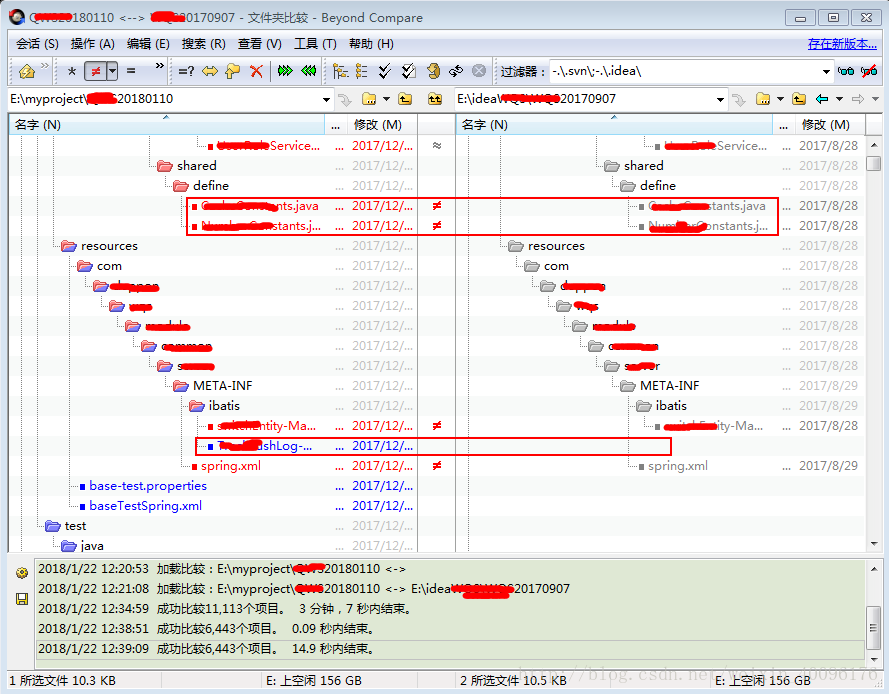The image size is (889, 694).
Task: Click the compare contents (=?) icon
Action: [x=186, y=71]
